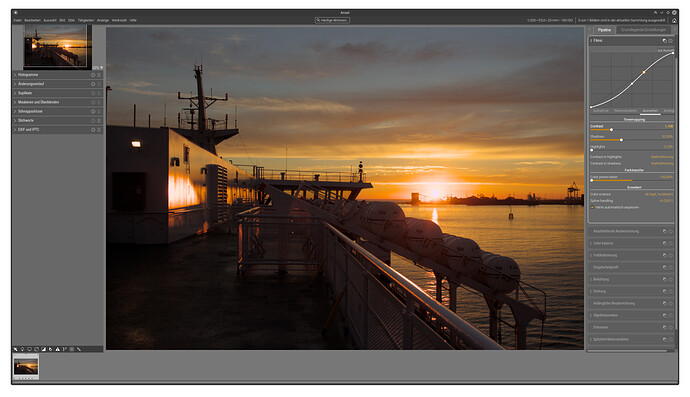
Task: Reset the Schnappschüsse panel via its circle icon
Action: [x=93, y=111]
